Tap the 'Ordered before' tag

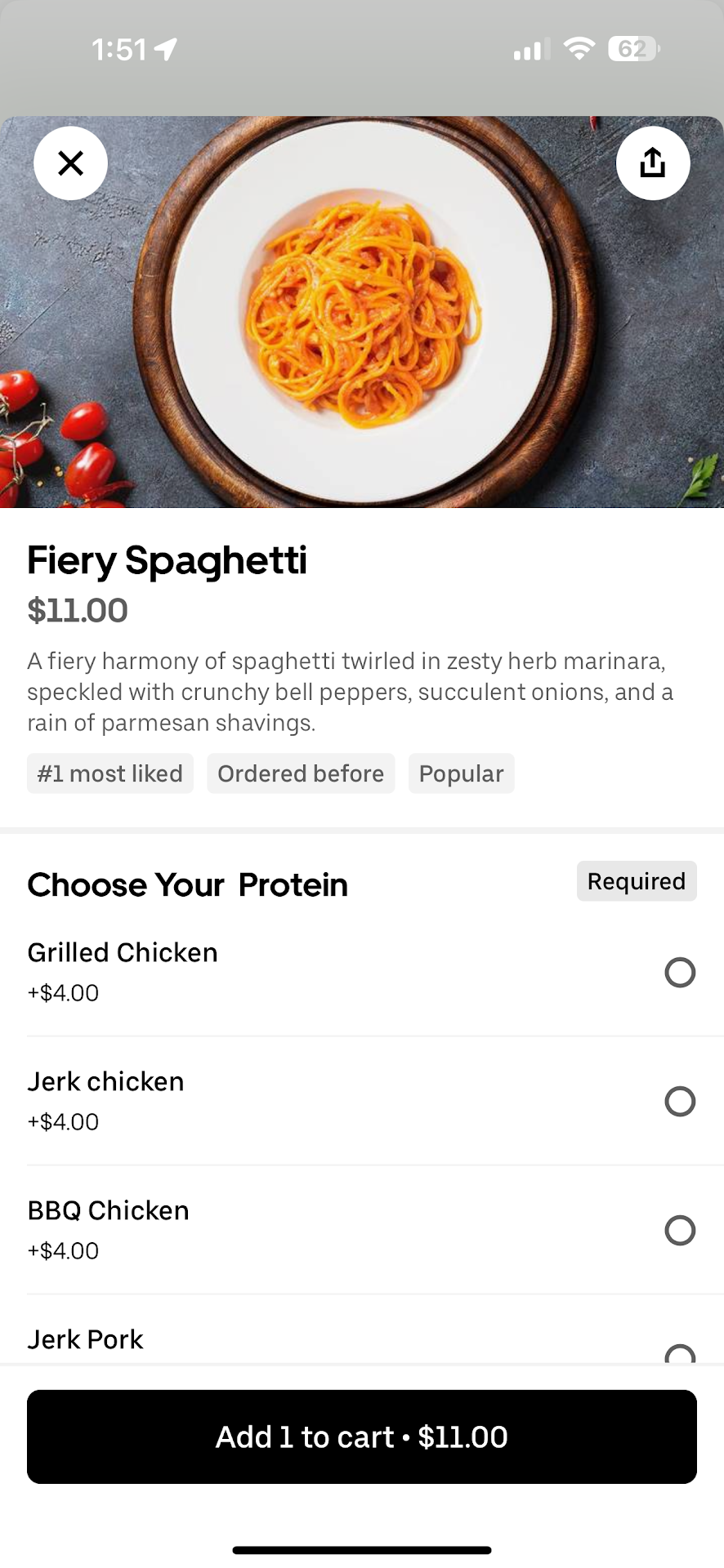click(301, 773)
